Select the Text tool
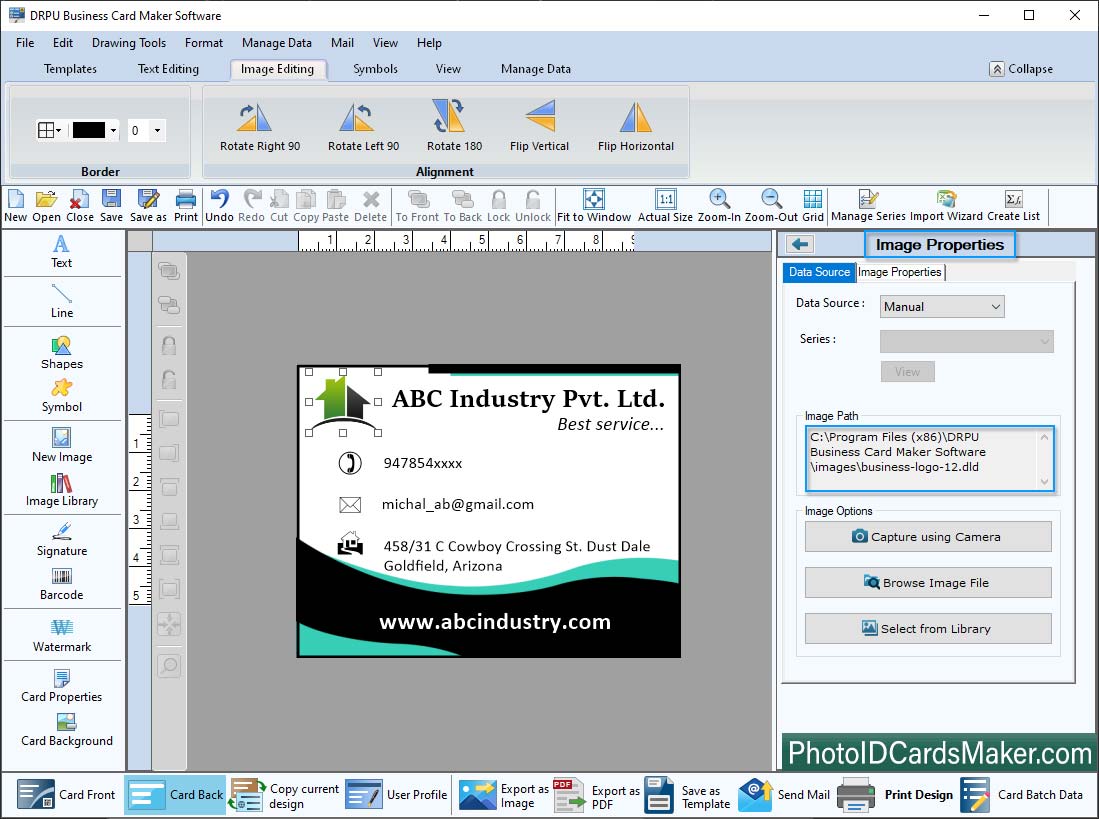This screenshot has width=1099, height=819. point(62,252)
